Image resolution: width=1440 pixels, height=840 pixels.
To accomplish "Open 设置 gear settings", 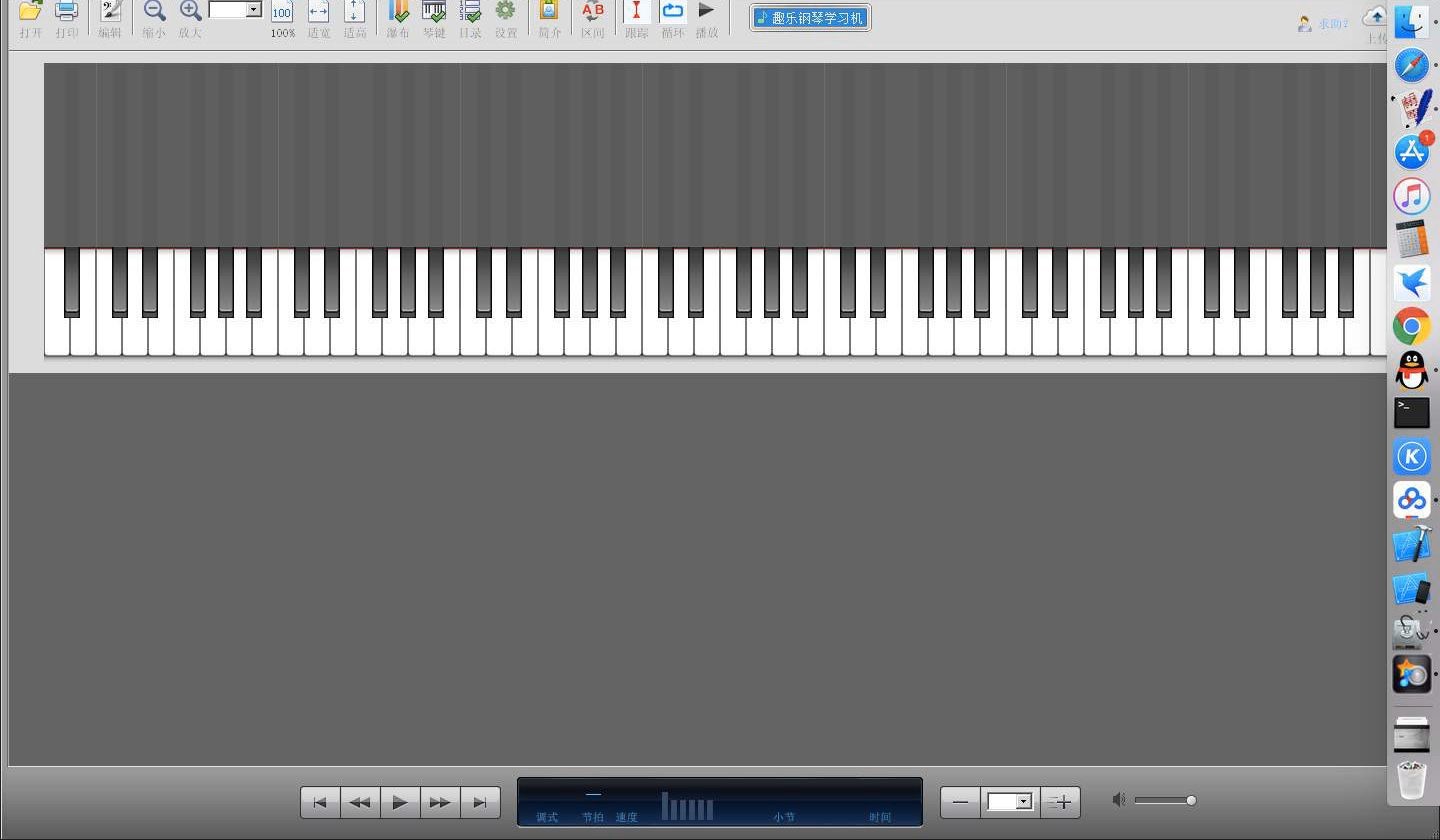I will [506, 18].
